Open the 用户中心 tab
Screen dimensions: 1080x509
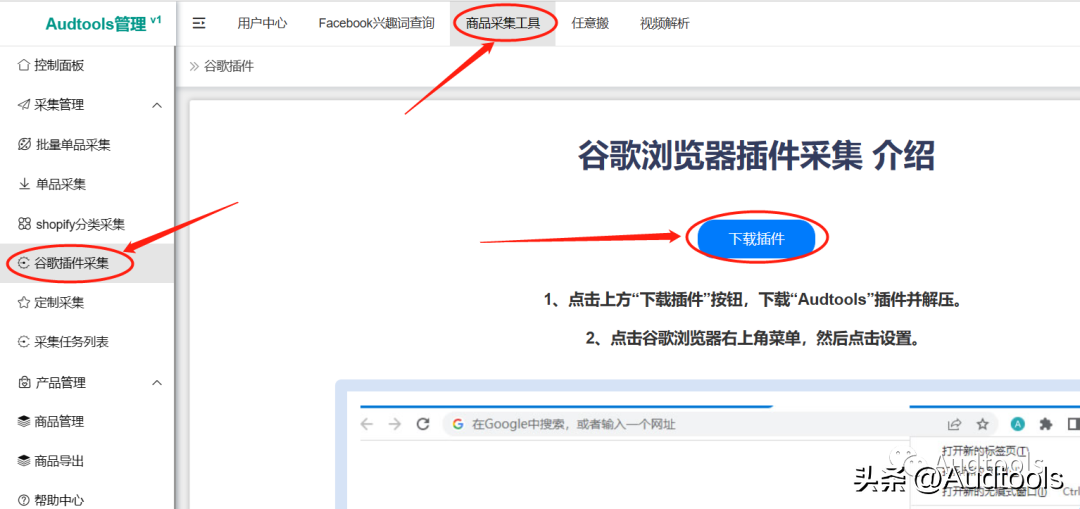pyautogui.click(x=262, y=23)
